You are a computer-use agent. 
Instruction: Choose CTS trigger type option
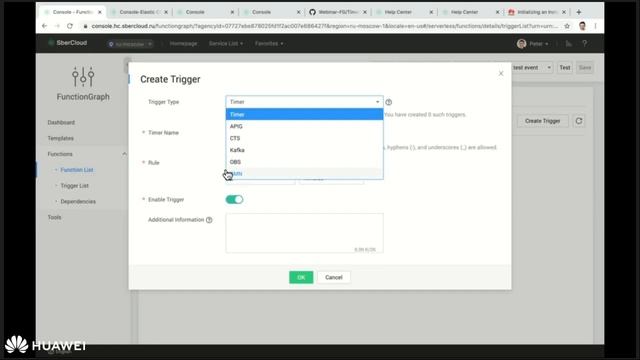(304, 138)
